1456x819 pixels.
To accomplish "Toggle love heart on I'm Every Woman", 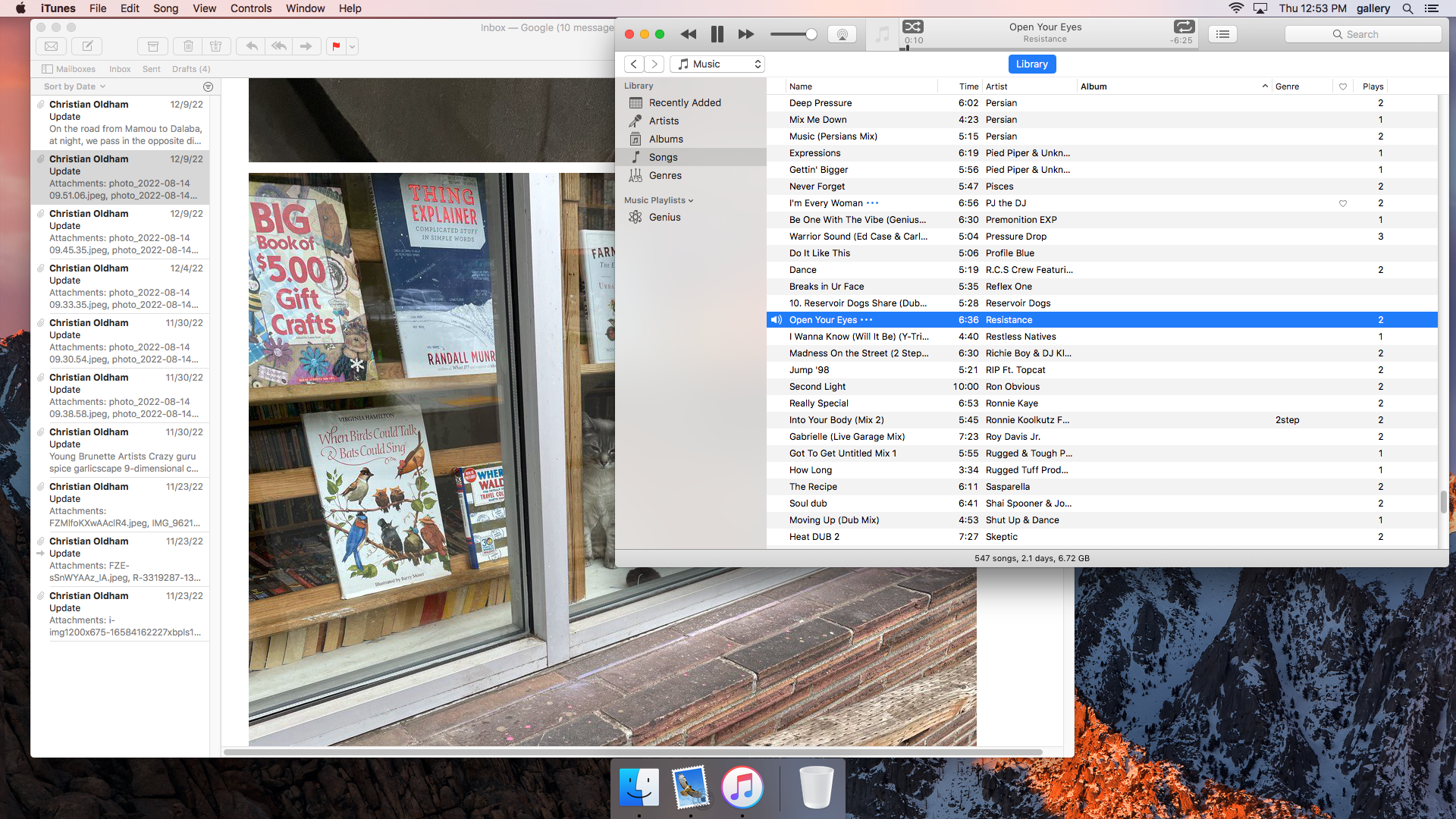I will (x=1343, y=203).
